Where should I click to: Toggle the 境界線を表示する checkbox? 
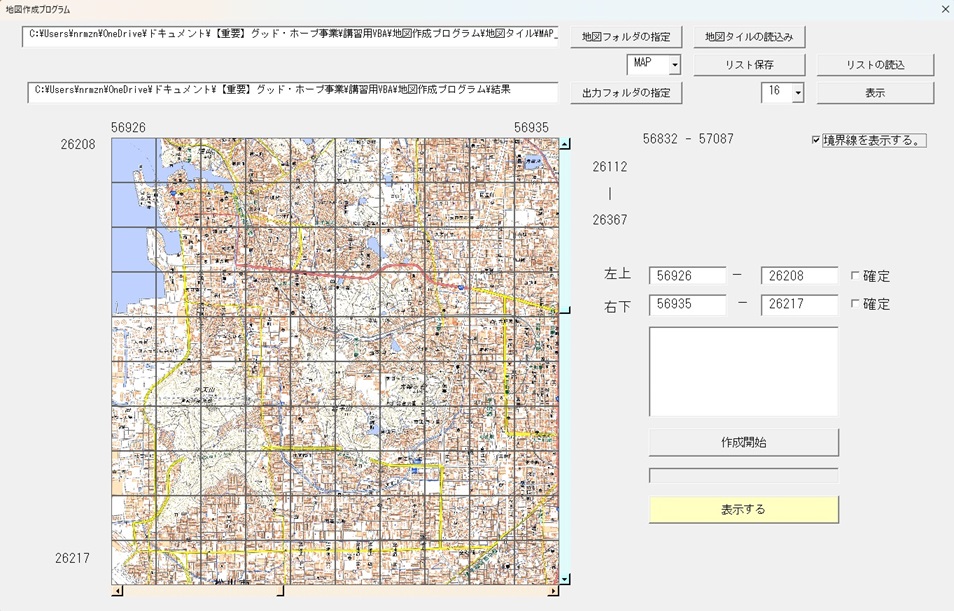point(816,141)
